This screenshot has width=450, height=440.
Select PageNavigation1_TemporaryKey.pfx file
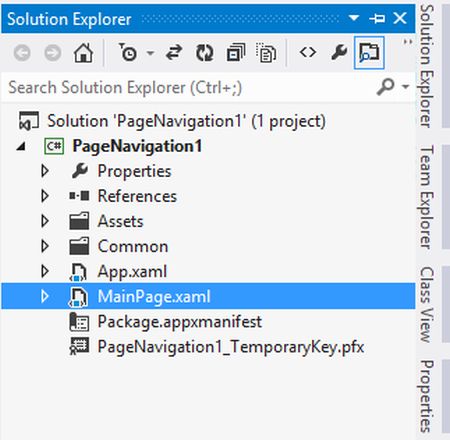[231, 347]
